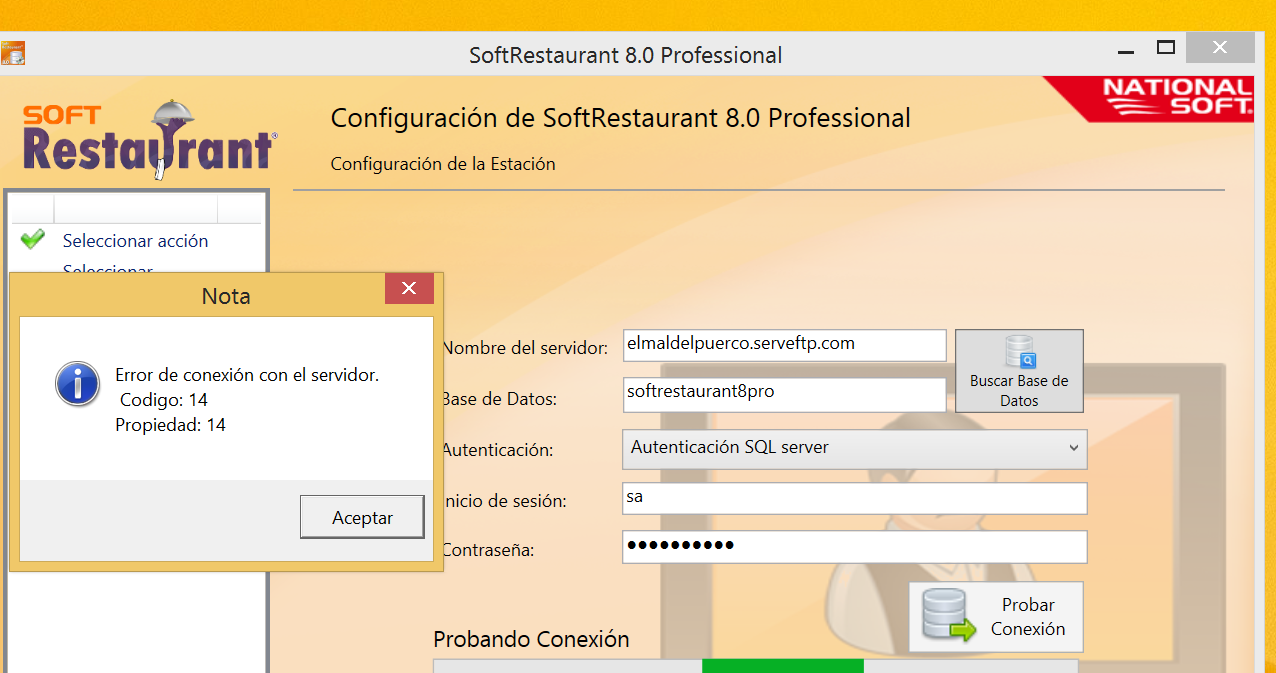Viewport: 1276px width, 673px height.
Task: Click the Probando Conexión label
Action: click(x=531, y=639)
